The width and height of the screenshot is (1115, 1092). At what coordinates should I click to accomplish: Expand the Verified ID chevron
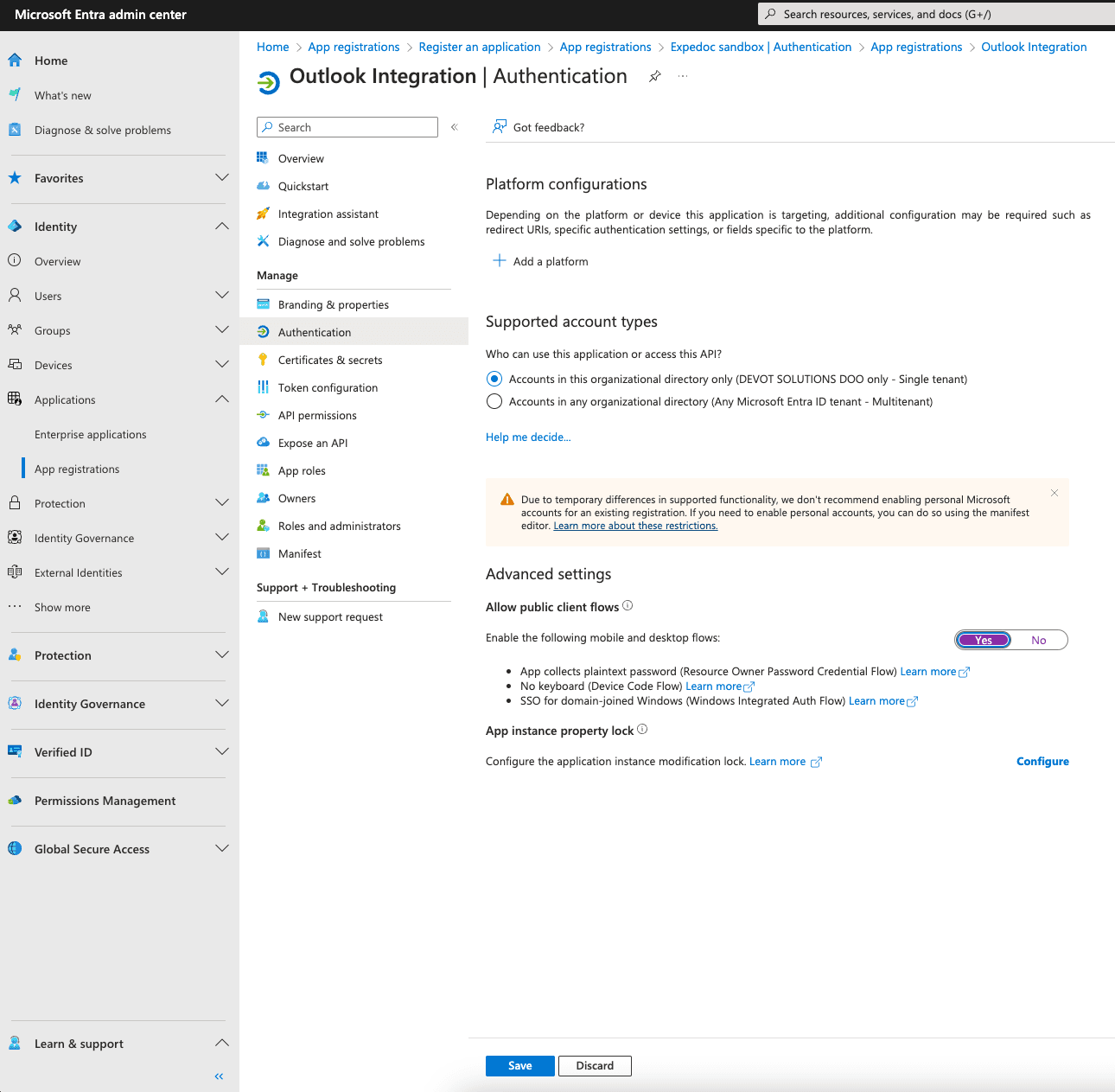(x=222, y=751)
